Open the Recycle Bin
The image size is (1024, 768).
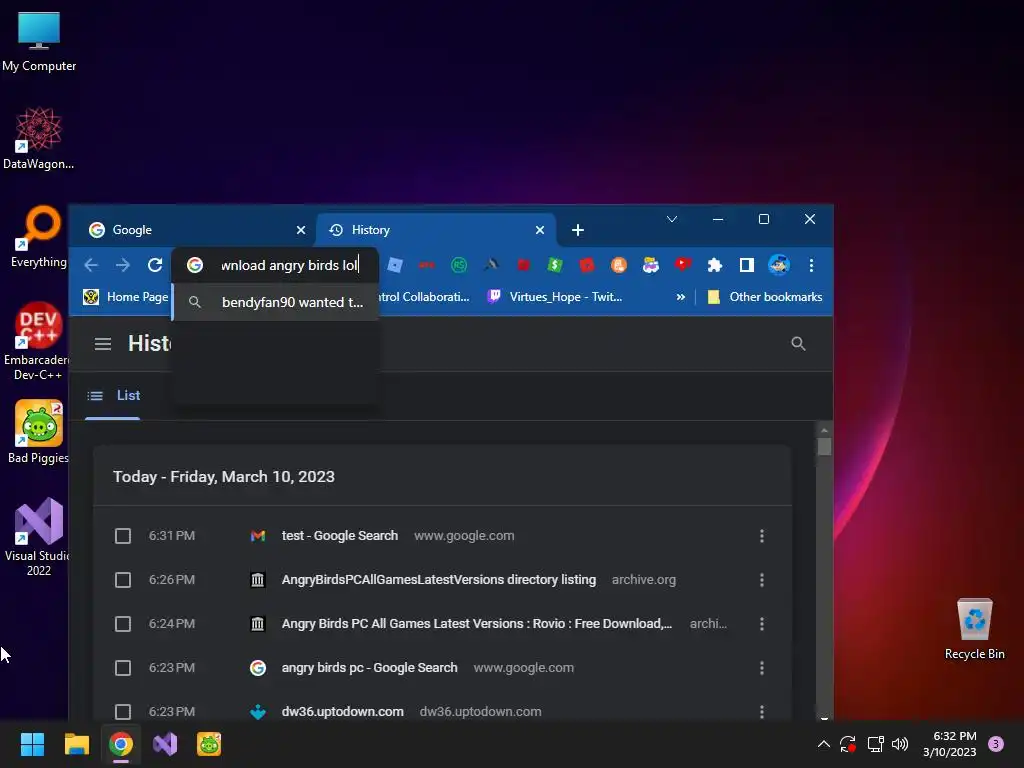(974, 628)
